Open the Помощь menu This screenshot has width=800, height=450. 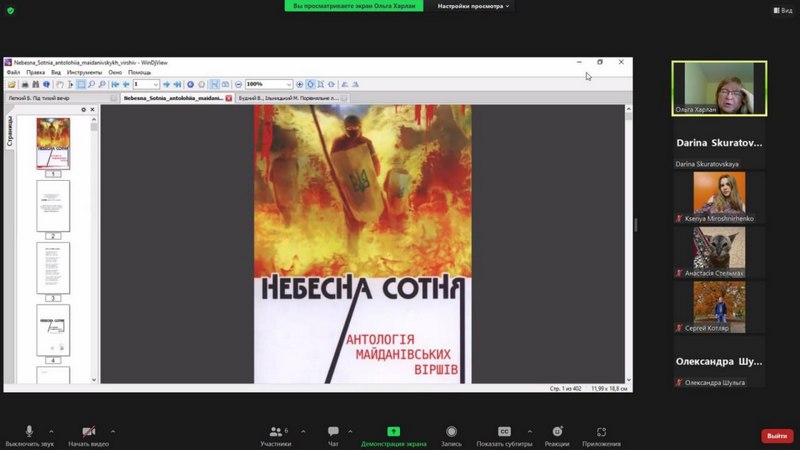click(139, 72)
